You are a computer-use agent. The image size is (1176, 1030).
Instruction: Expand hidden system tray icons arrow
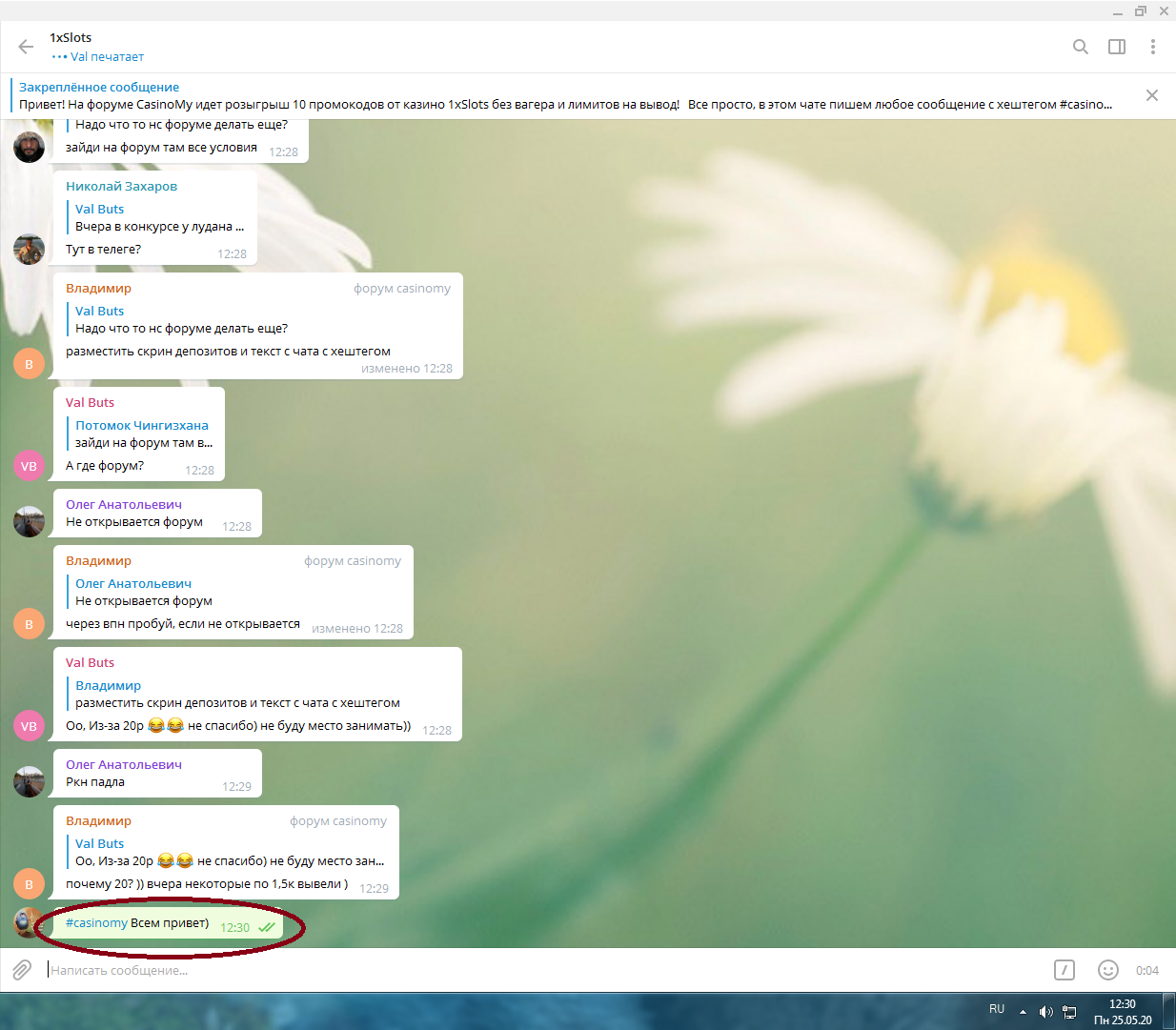pos(1023,1012)
